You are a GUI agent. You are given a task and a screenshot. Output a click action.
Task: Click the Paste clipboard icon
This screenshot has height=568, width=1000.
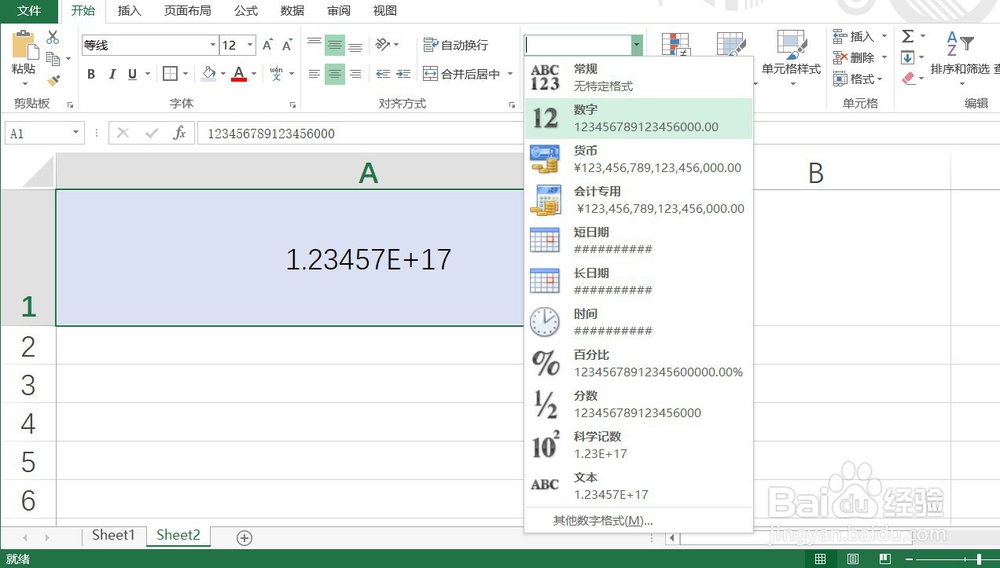[24, 46]
